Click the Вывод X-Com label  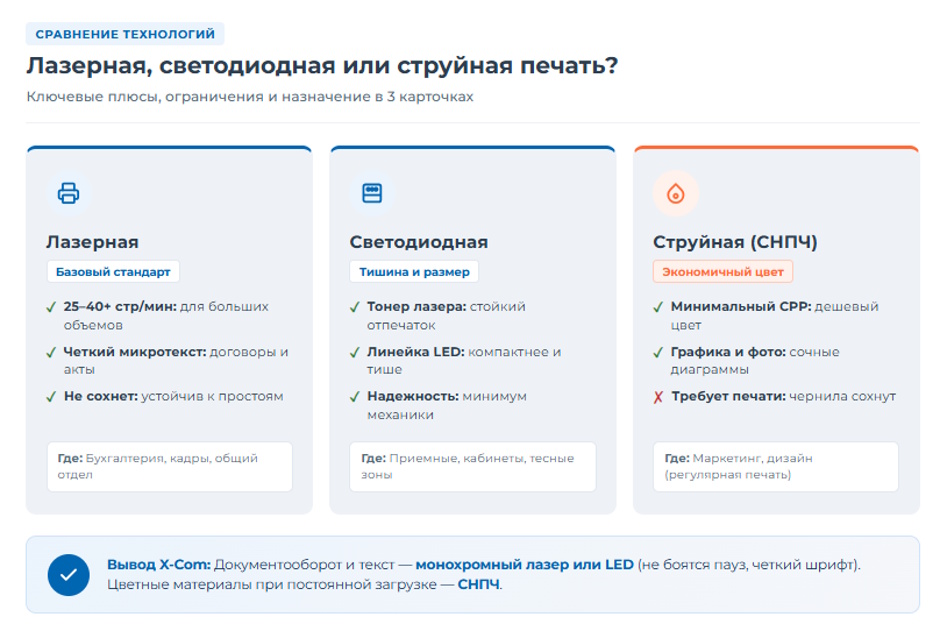click(x=159, y=564)
